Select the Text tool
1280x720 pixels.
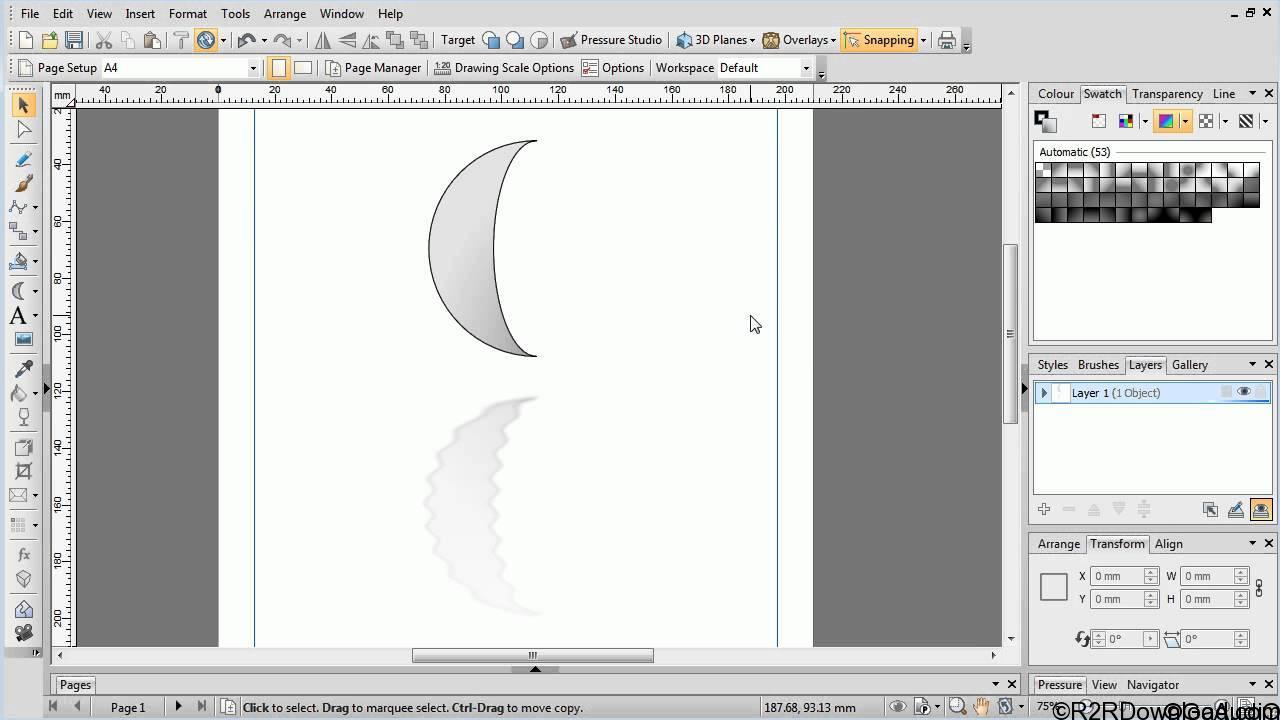23,315
